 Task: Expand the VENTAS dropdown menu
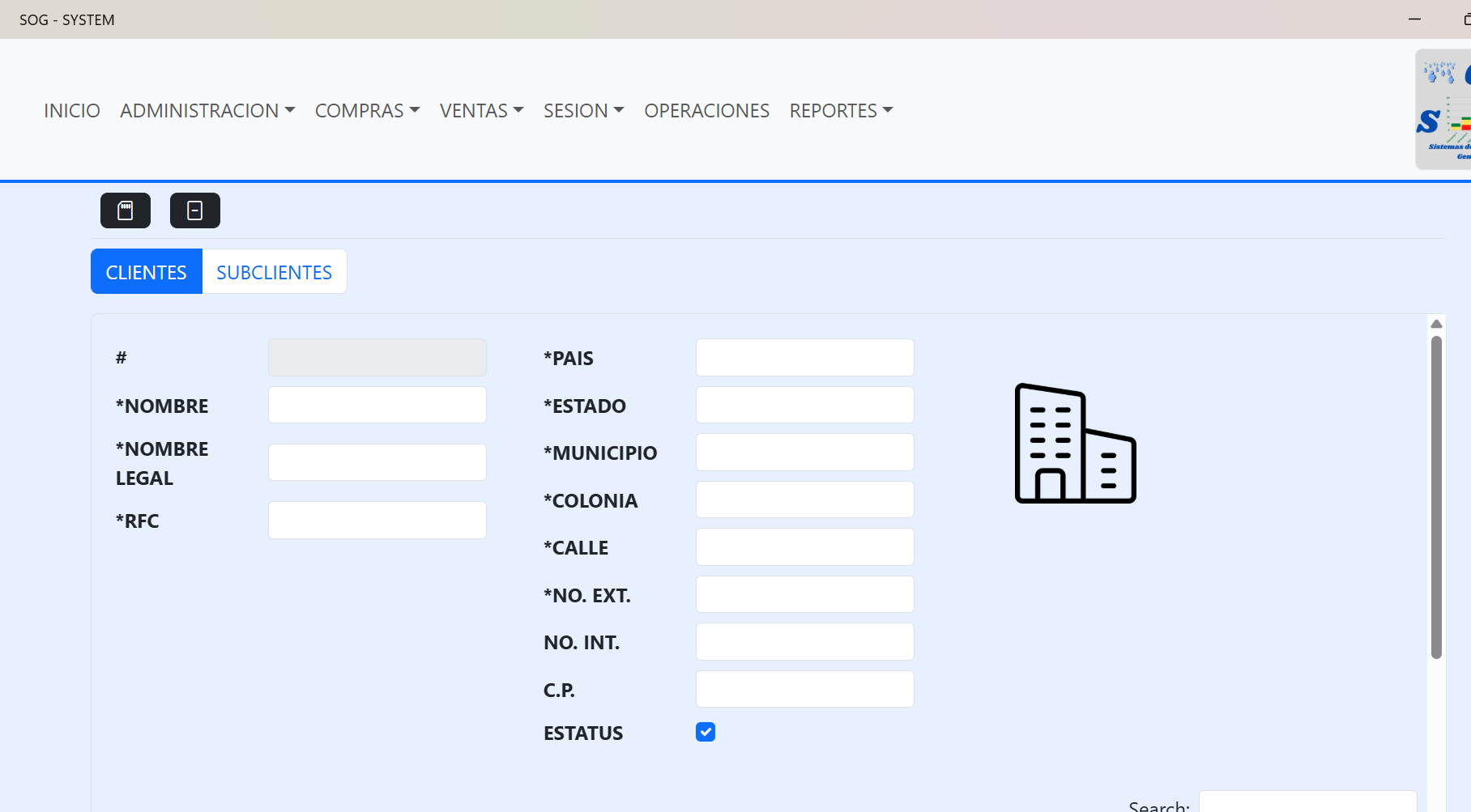[x=481, y=110]
